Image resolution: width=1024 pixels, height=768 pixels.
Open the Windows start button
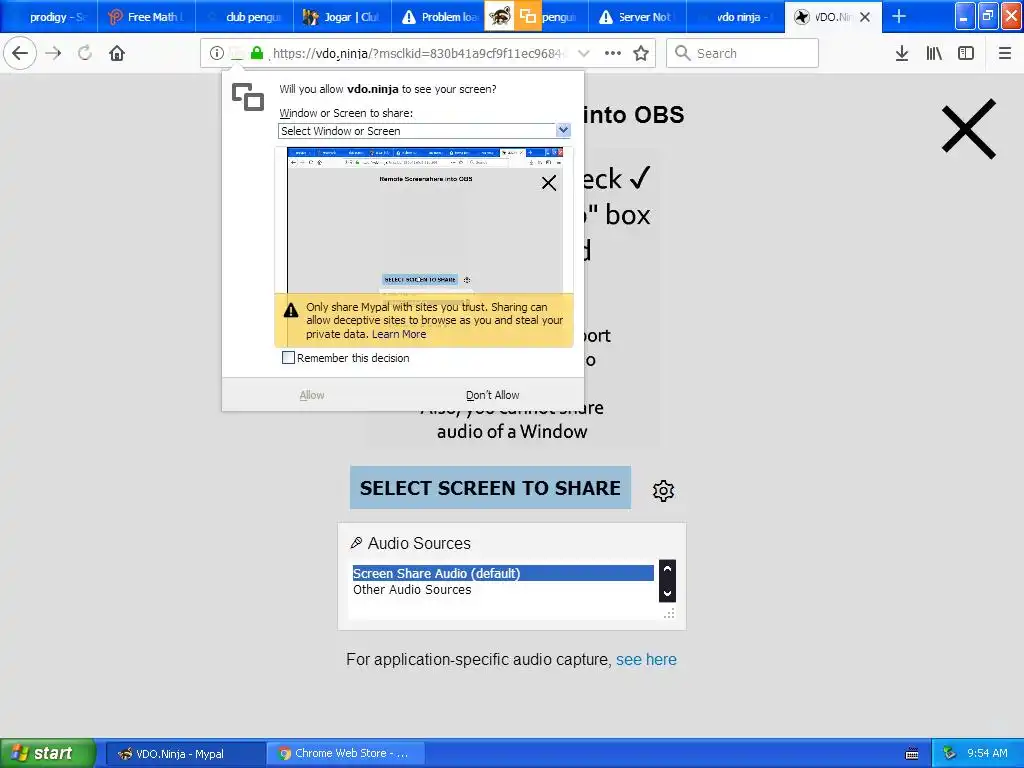(x=47, y=753)
